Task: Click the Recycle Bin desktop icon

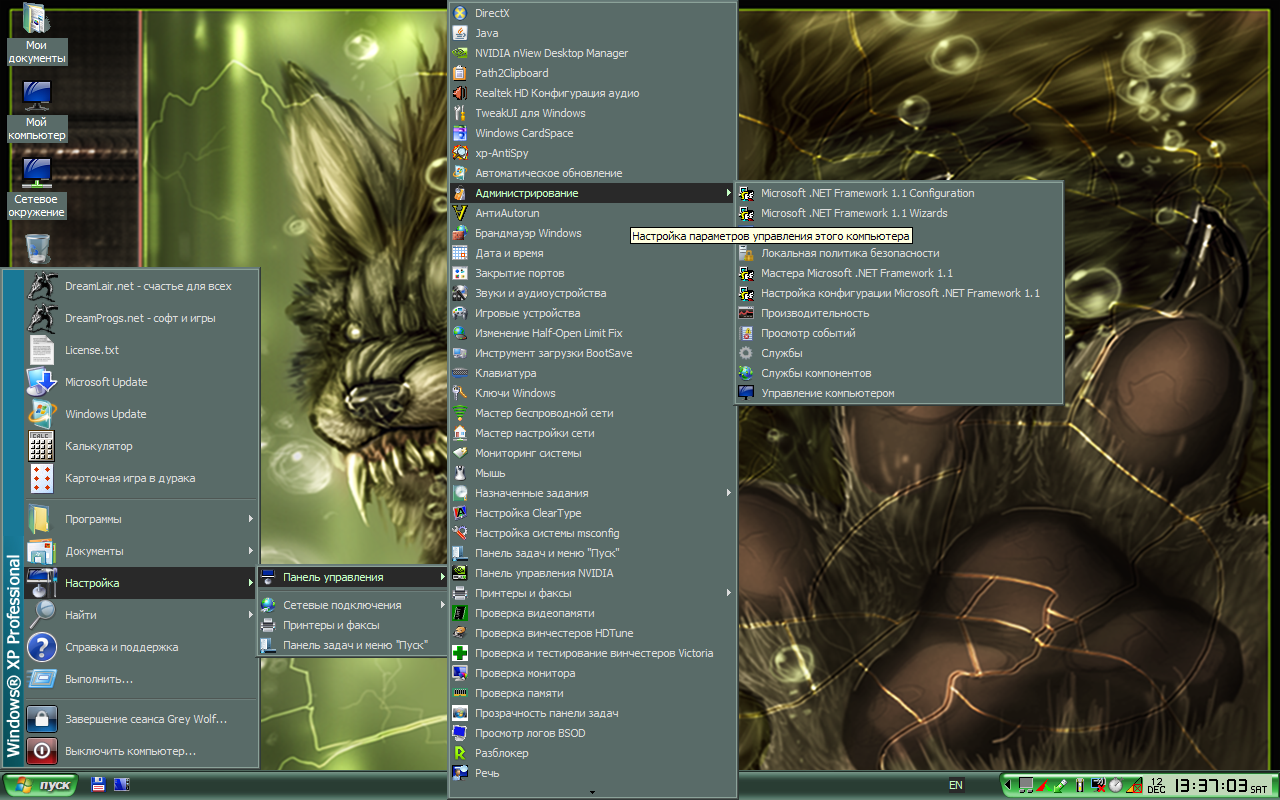Action: tap(37, 247)
